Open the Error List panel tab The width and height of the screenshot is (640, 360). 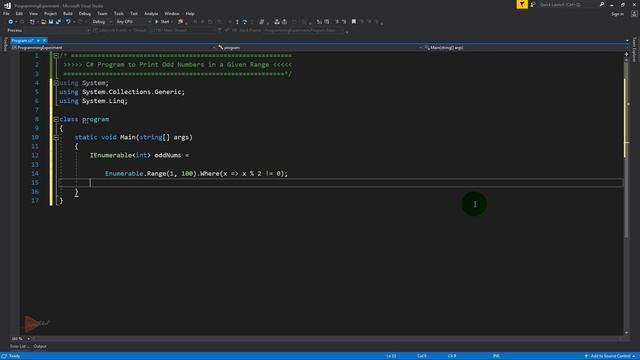click(20, 347)
